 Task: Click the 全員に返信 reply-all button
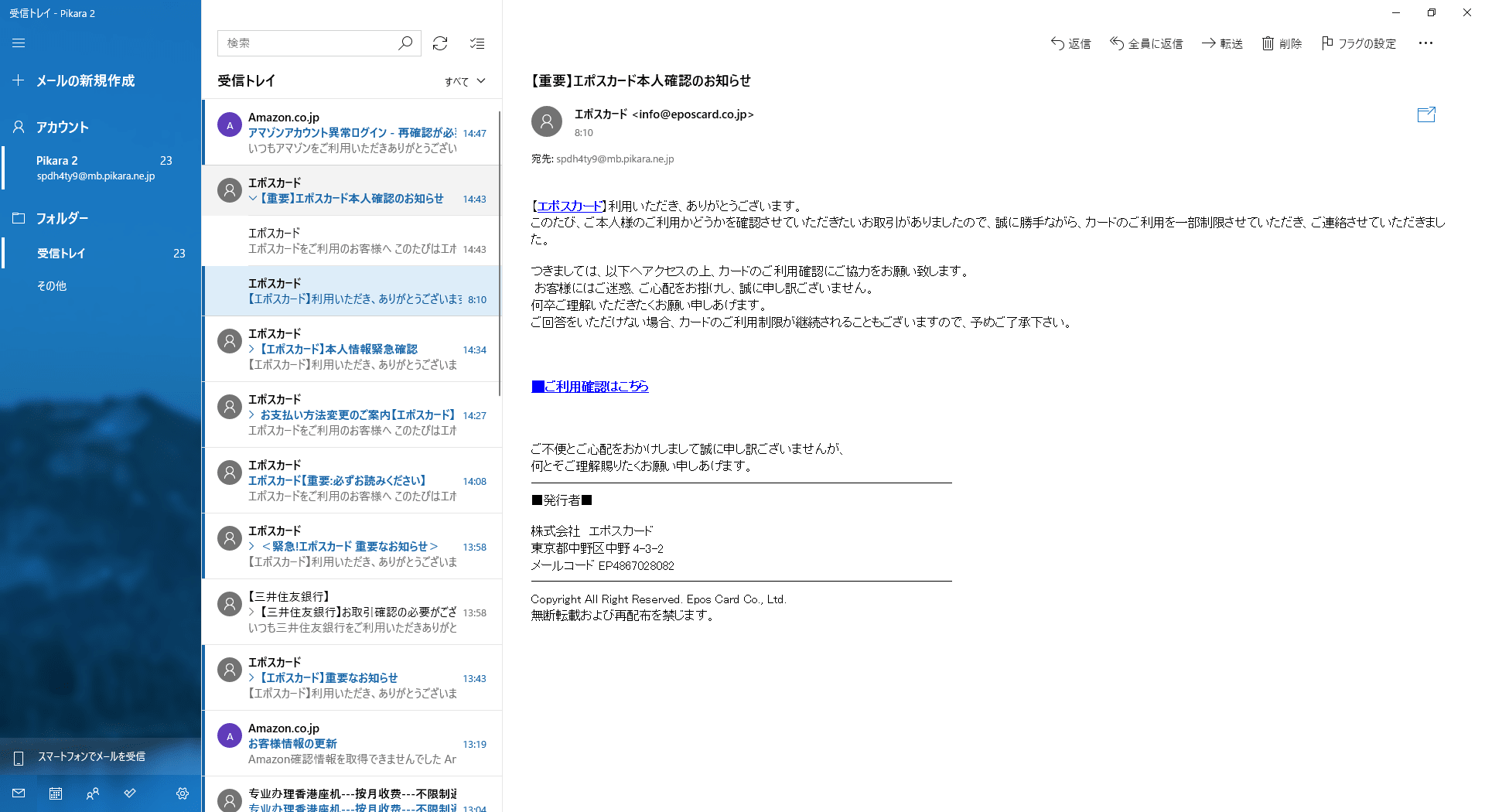point(1146,43)
